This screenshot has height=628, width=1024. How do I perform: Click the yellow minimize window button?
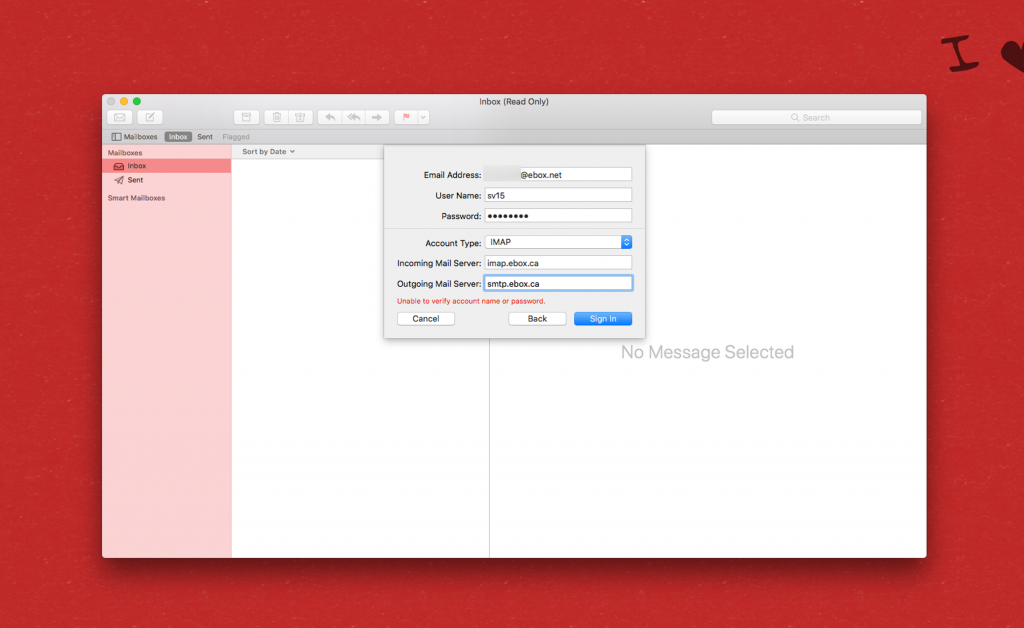tap(124, 101)
